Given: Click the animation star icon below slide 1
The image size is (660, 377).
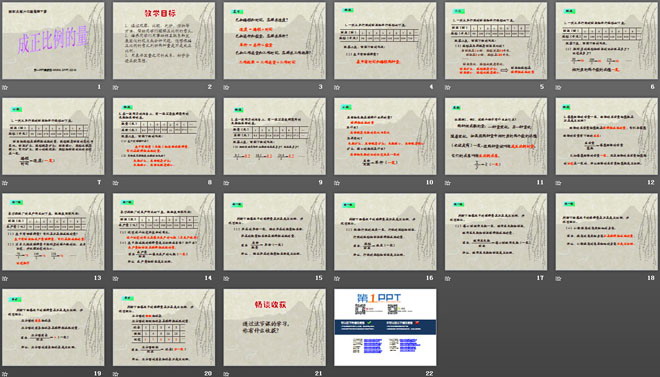Looking at the screenshot, I should (5, 88).
